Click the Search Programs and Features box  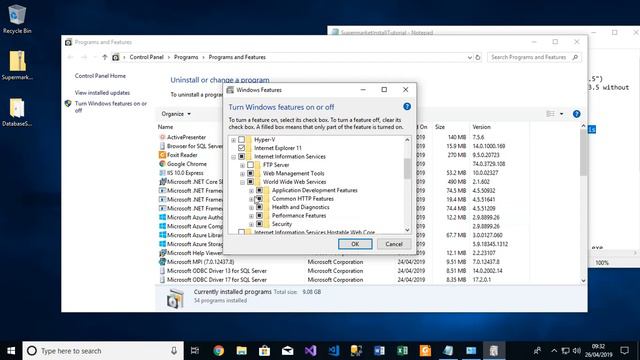coord(534,58)
